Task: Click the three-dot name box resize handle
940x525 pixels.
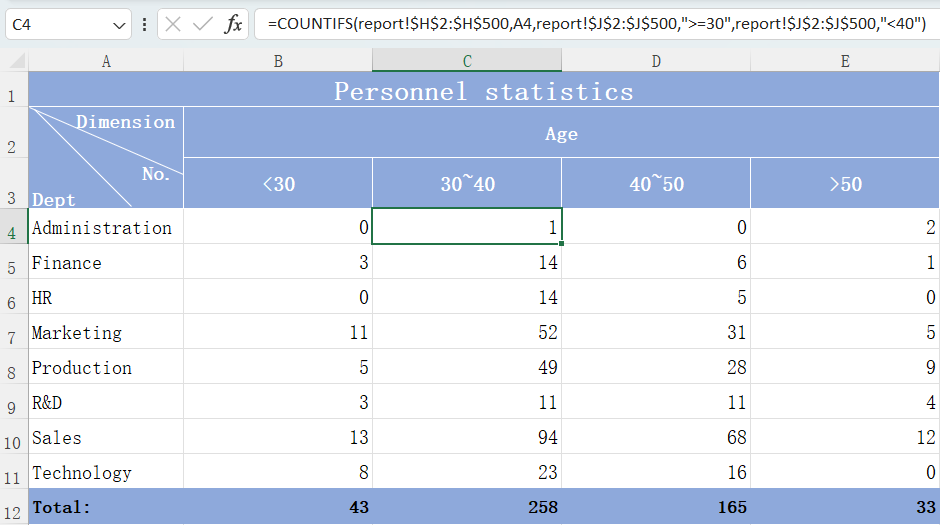Action: 145,24
